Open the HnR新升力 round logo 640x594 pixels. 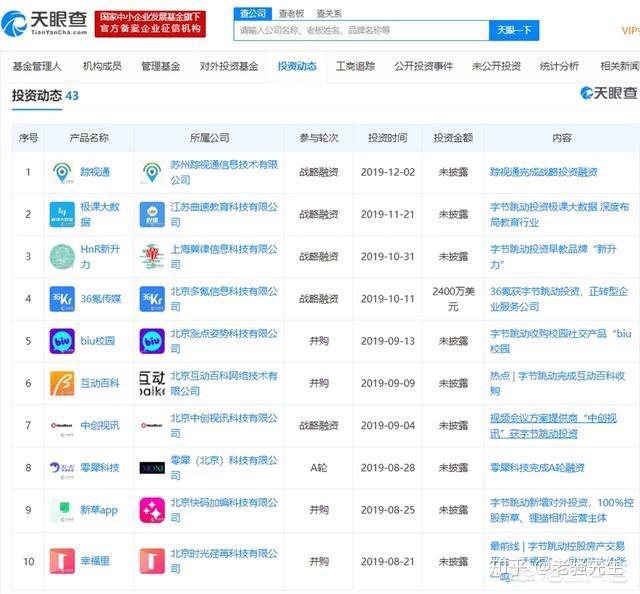coord(62,257)
